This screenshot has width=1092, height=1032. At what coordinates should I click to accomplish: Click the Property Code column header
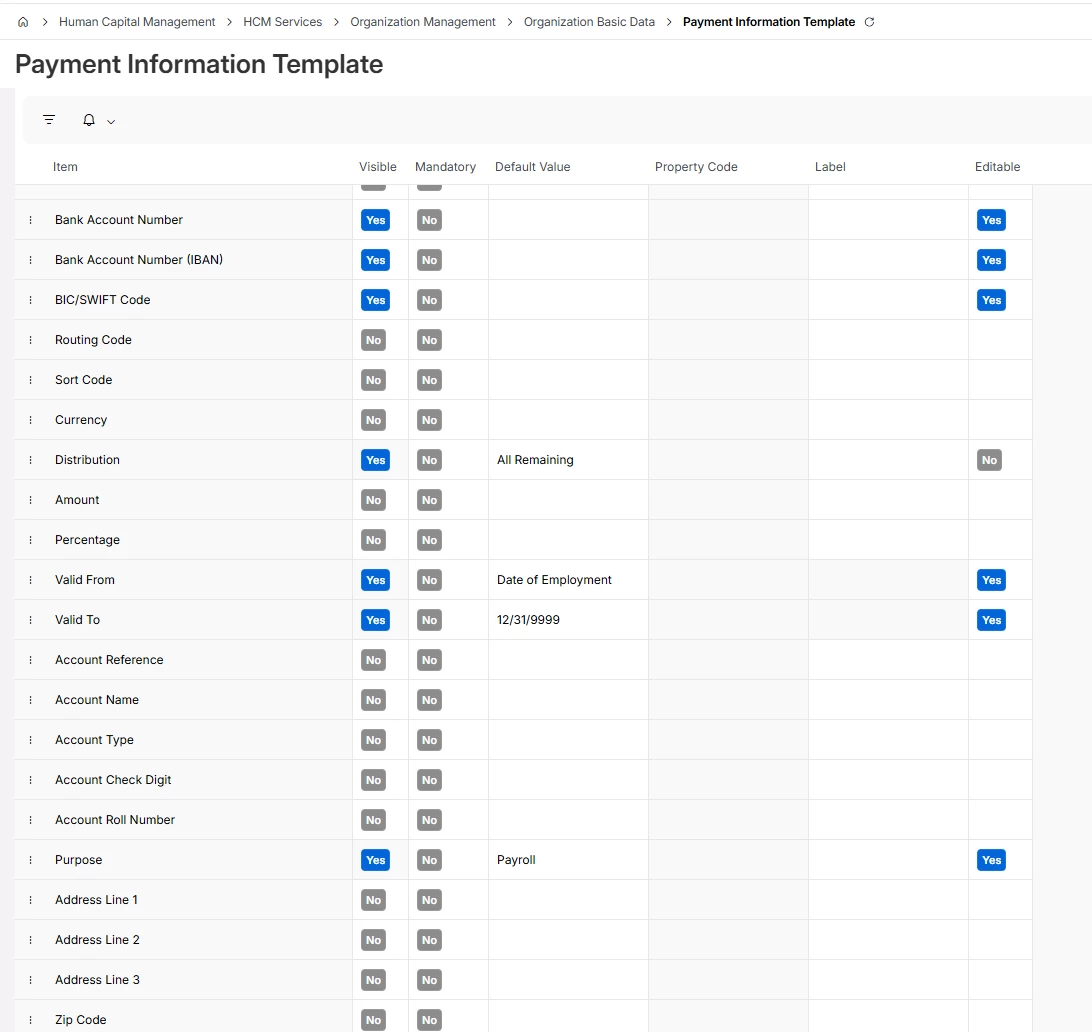696,167
